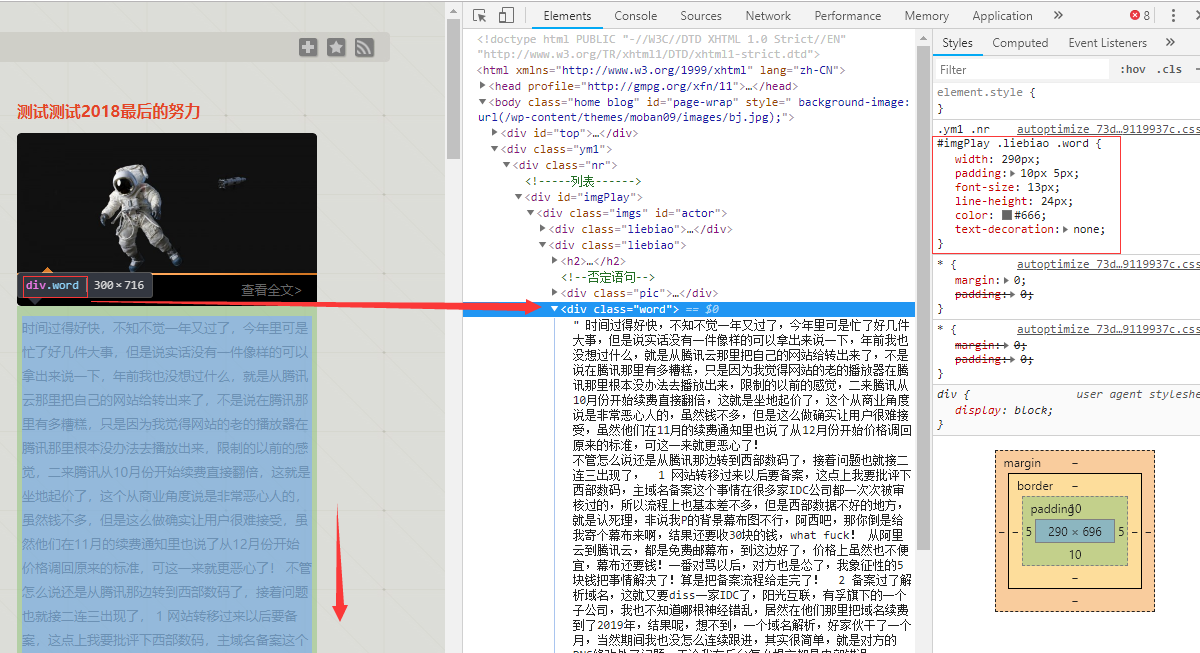The image size is (1200, 653).
Task: Click the plus icon on the webpage
Action: [x=308, y=47]
